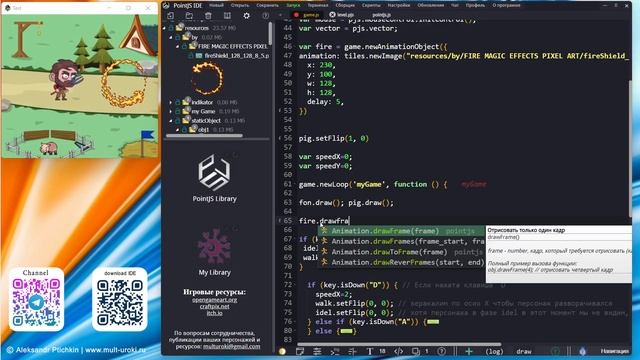This screenshot has width=640, height=360.
Task: Click the file tree vertical scrollbar
Action: point(270,34)
